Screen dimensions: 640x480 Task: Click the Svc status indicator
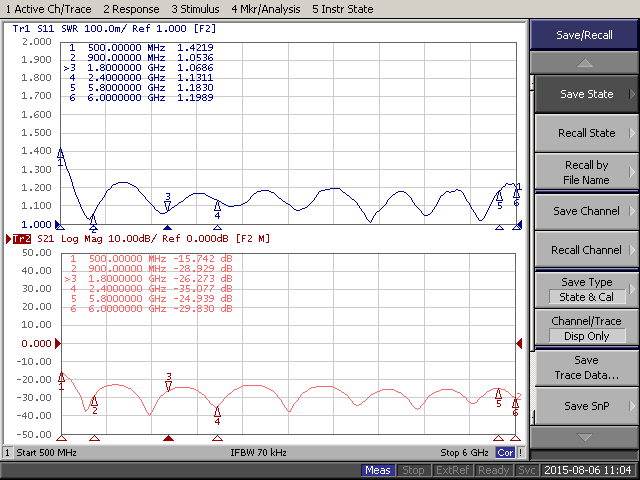pos(527,470)
